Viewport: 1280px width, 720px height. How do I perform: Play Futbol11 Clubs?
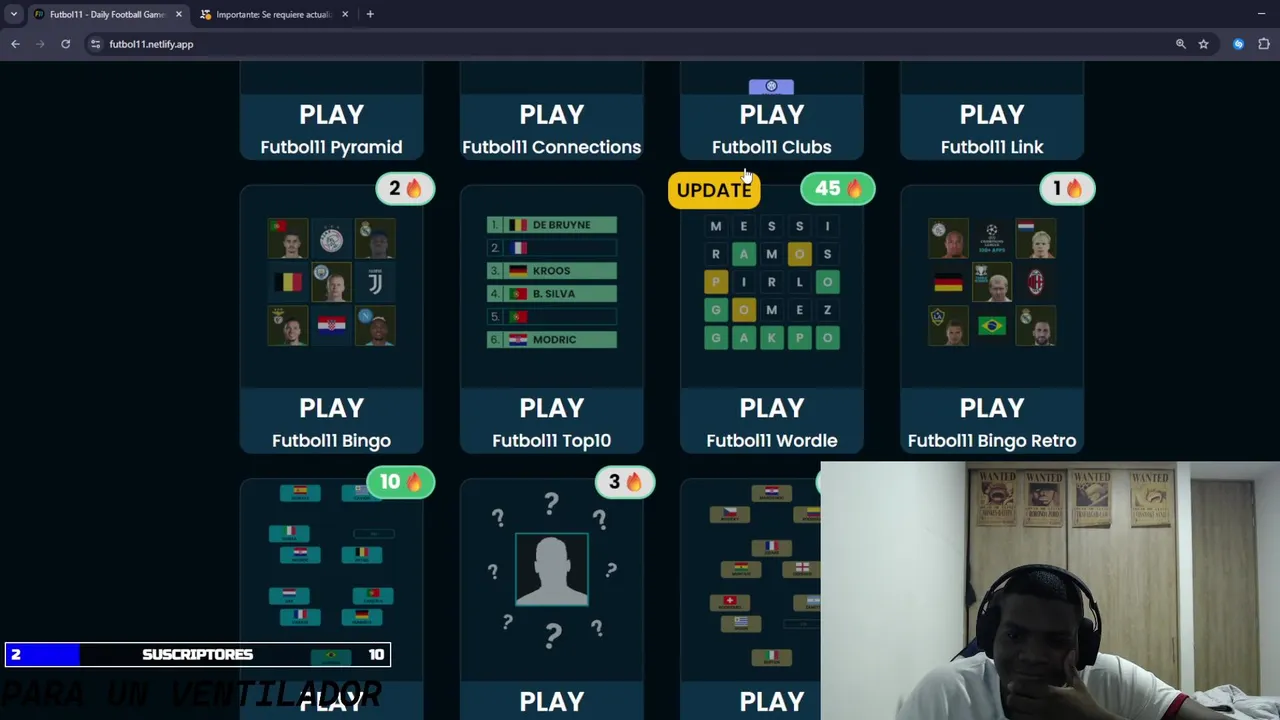(771, 115)
